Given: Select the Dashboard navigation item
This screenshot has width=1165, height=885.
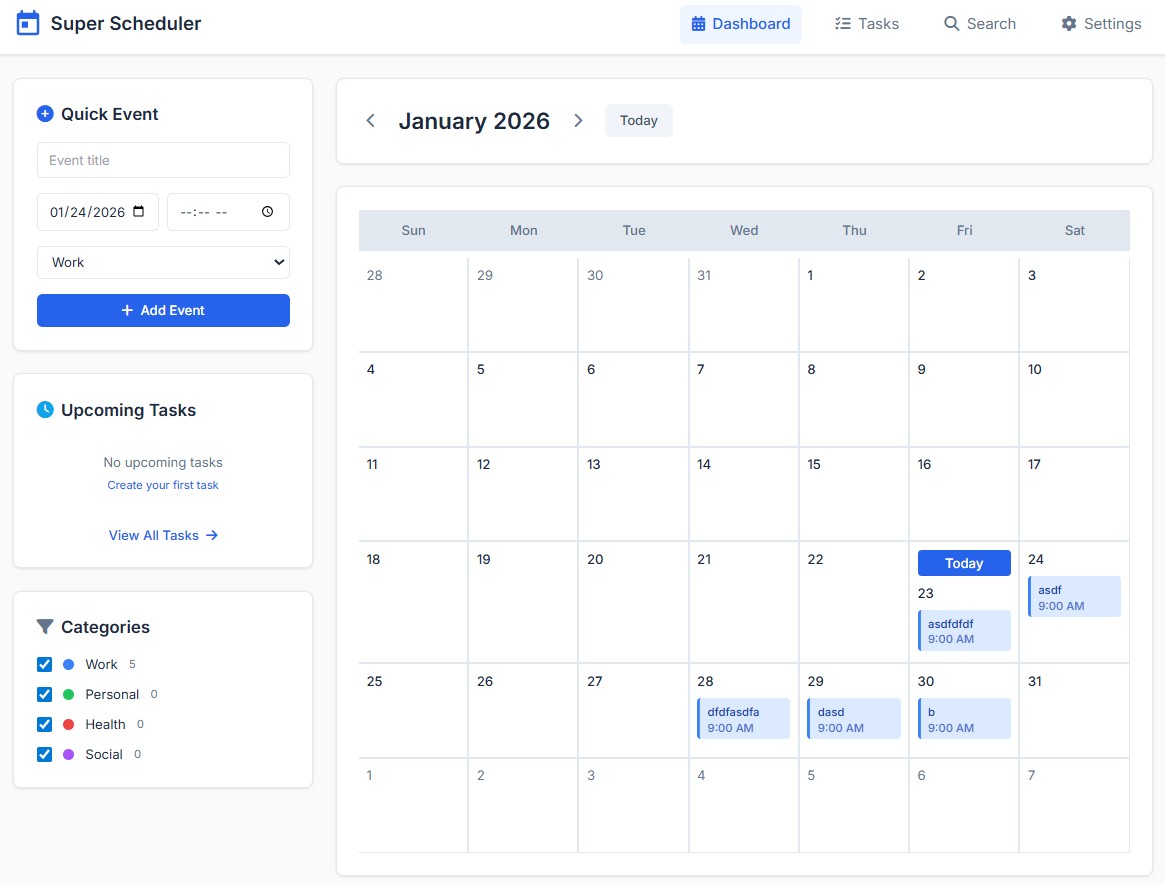Looking at the screenshot, I should (740, 23).
